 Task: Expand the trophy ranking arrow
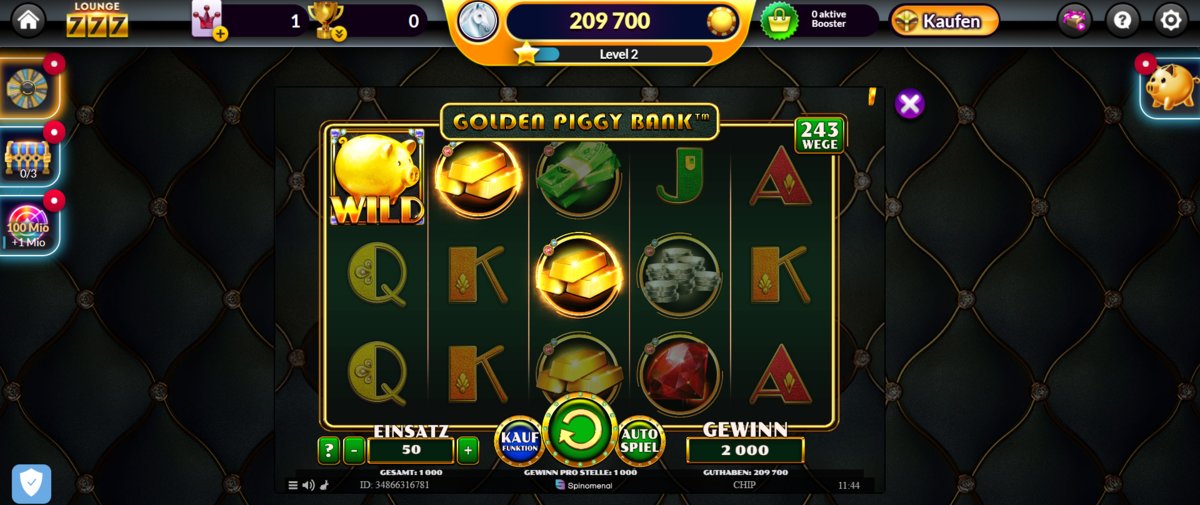[339, 33]
